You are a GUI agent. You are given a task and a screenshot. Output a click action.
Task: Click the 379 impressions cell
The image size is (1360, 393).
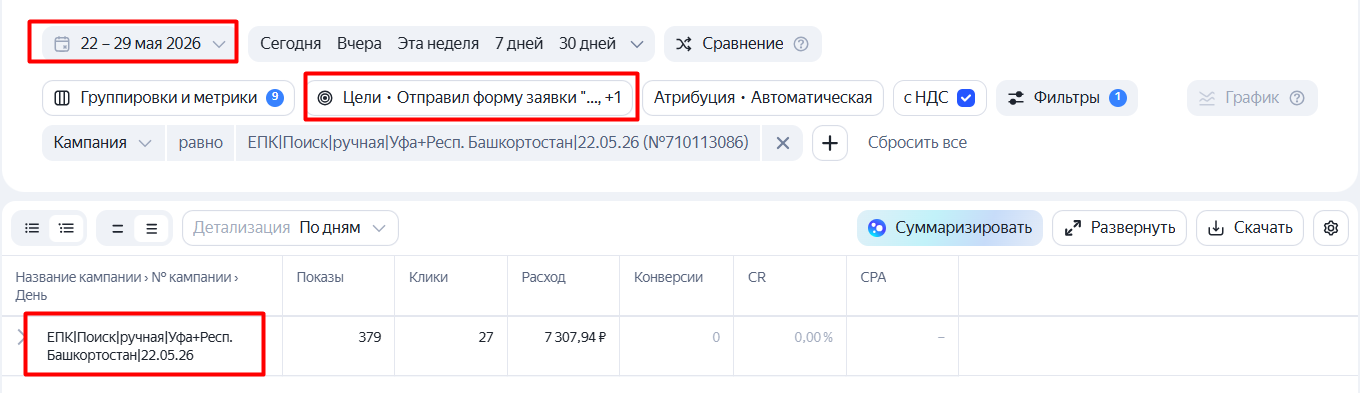coord(369,337)
